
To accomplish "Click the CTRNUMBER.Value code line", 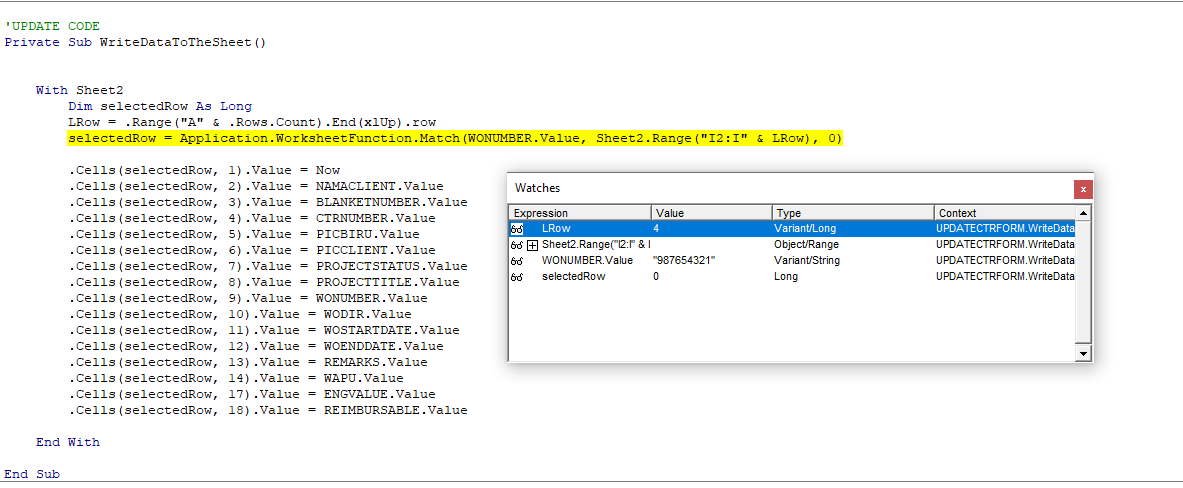I will coord(252,219).
